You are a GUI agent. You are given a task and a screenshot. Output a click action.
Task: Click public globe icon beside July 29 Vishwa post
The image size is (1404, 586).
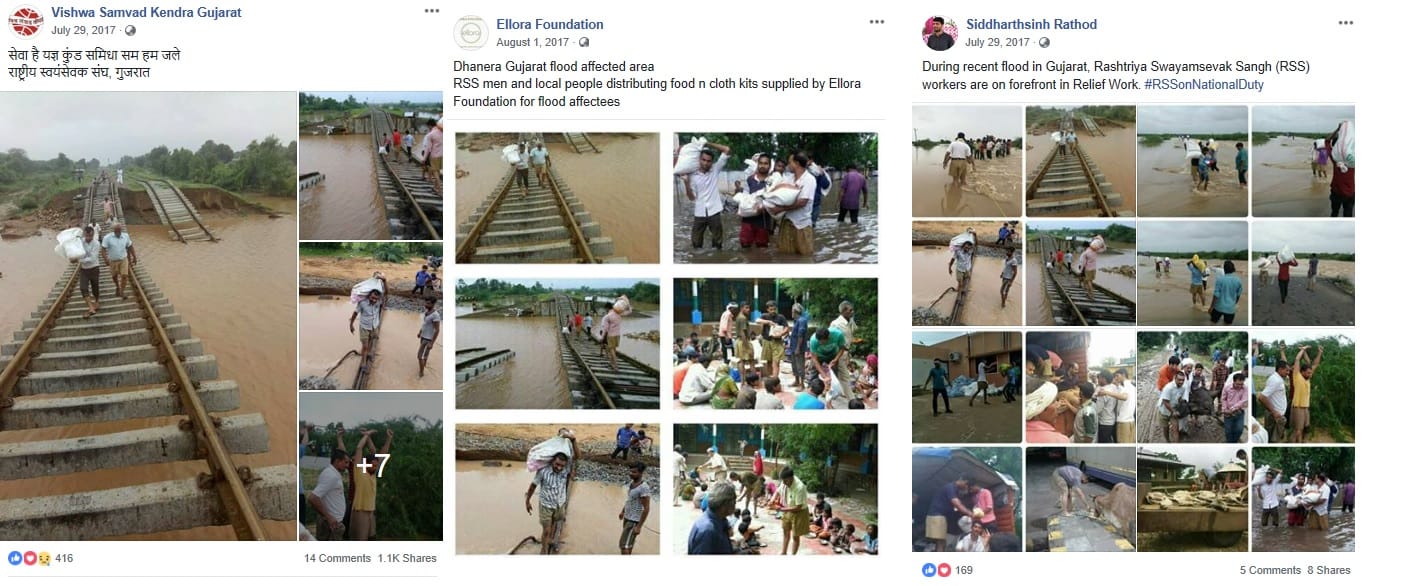[131, 30]
